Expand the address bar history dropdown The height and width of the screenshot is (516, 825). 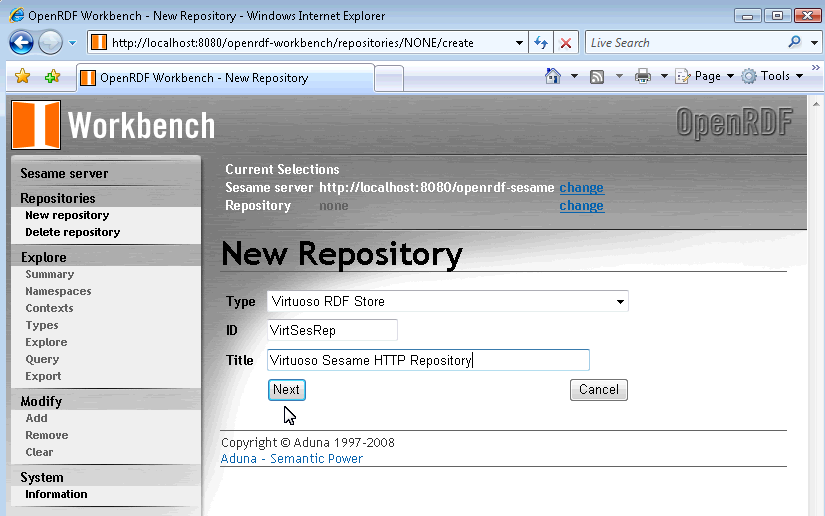tap(519, 43)
